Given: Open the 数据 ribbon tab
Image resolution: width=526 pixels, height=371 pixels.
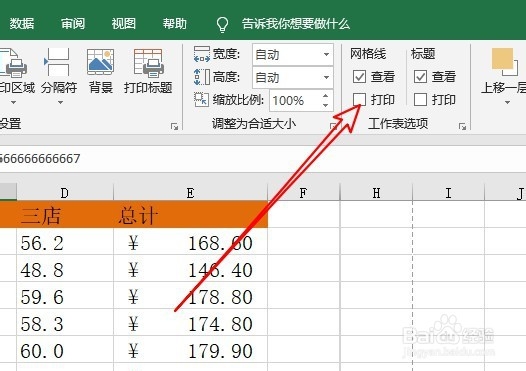Looking at the screenshot, I should click(x=21, y=24).
